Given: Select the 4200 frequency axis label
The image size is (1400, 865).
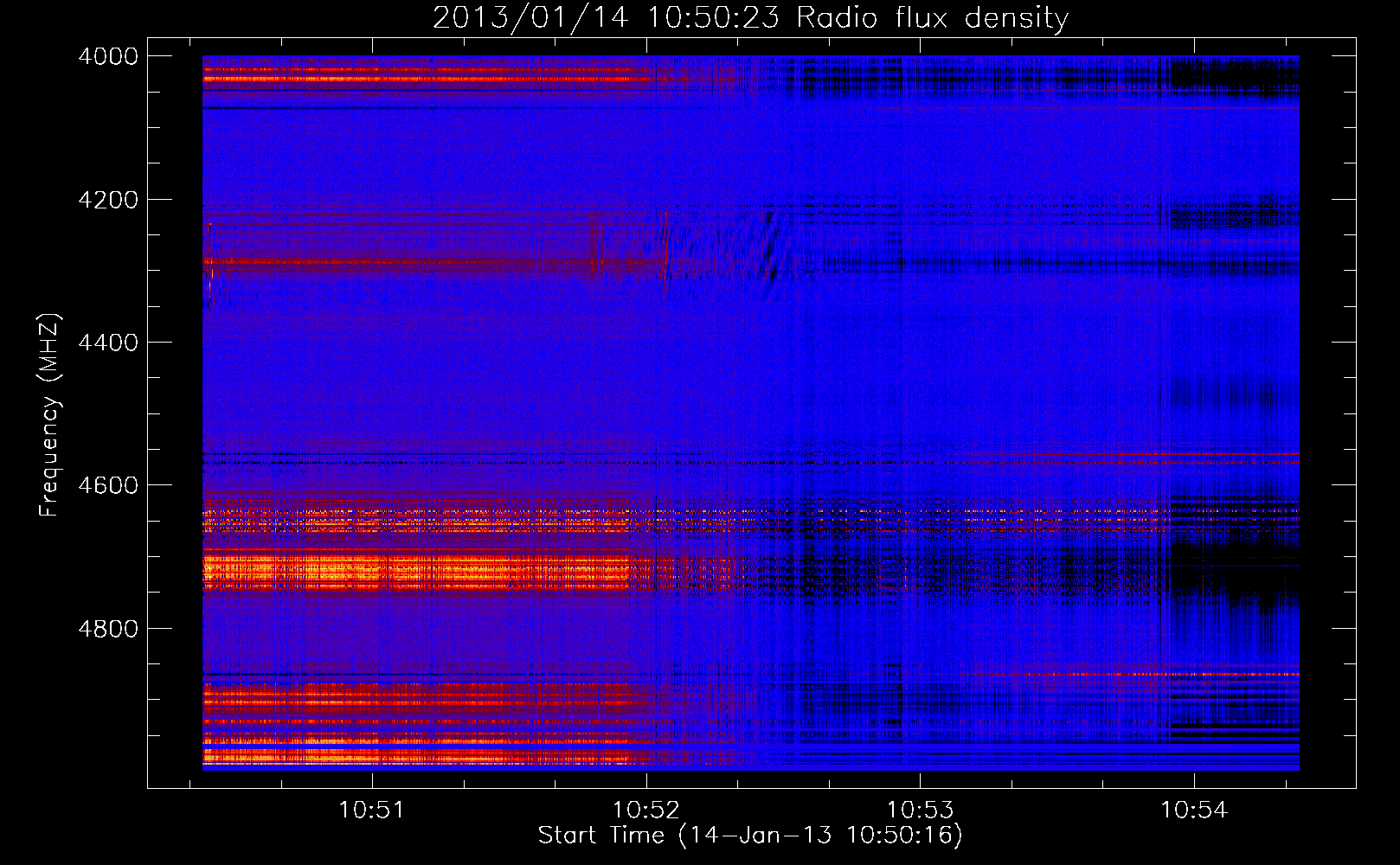Looking at the screenshot, I should coord(108,200).
